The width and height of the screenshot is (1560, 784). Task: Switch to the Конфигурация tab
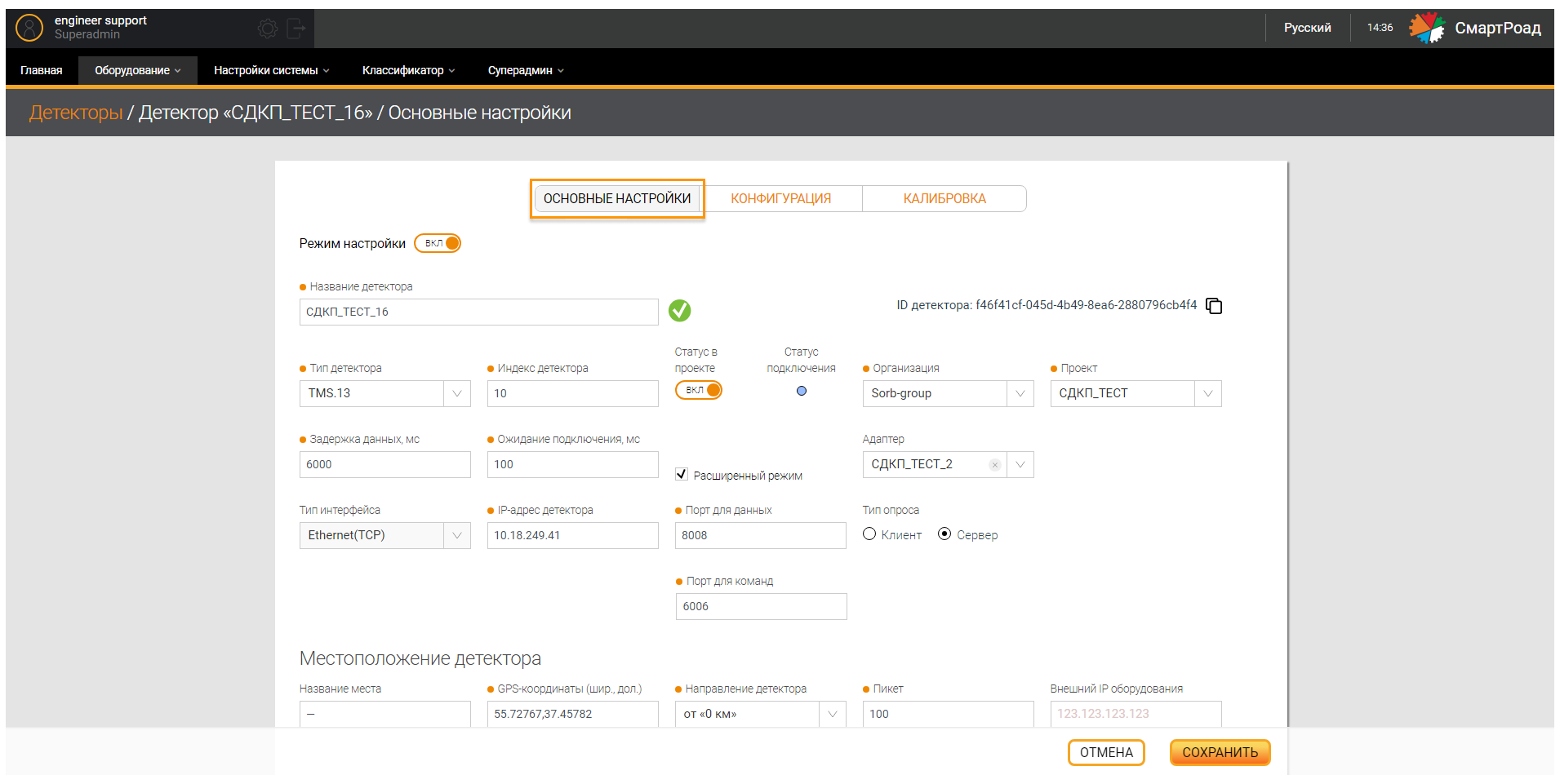(781, 198)
